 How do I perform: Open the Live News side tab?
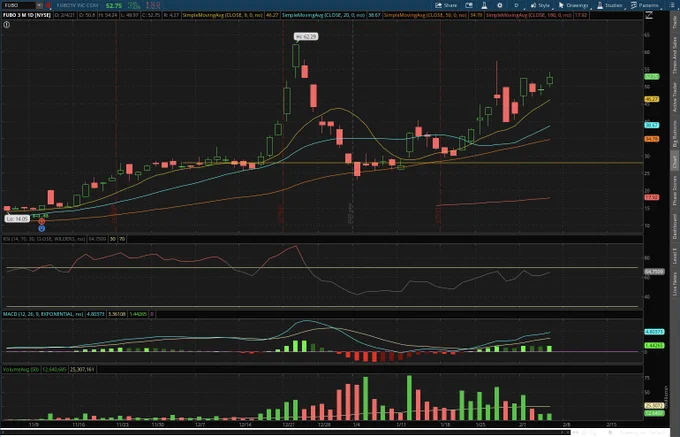[674, 284]
